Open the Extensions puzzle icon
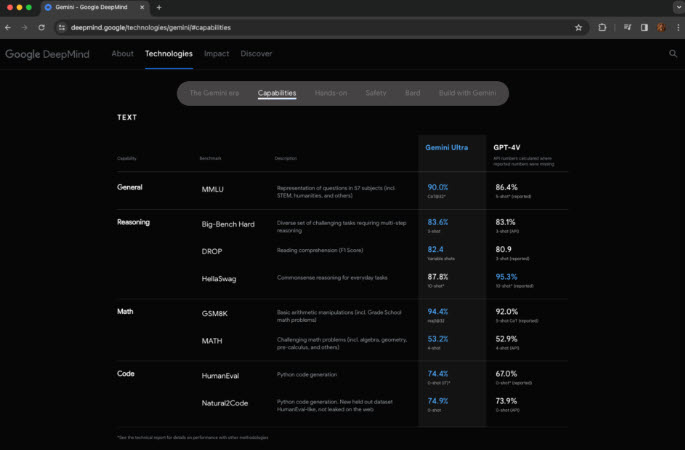 click(602, 28)
